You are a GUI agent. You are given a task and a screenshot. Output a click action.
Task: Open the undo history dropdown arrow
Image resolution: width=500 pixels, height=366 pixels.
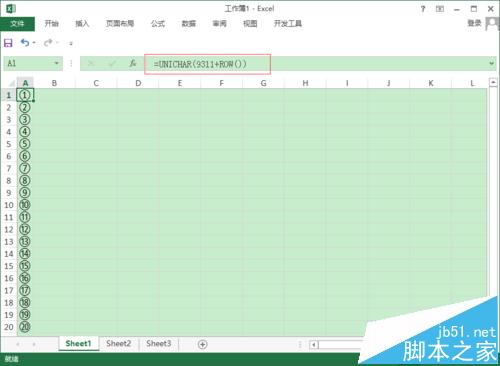(34, 43)
